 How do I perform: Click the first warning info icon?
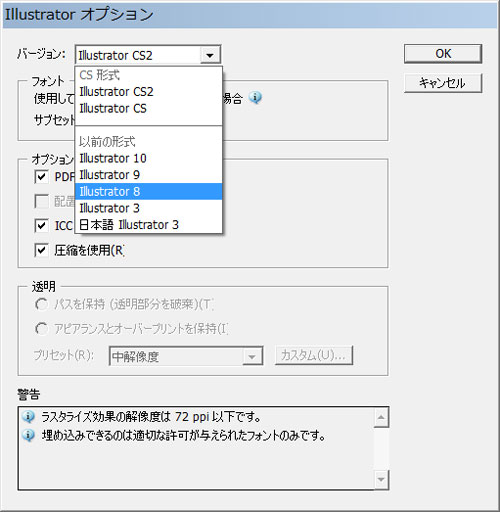(x=28, y=417)
